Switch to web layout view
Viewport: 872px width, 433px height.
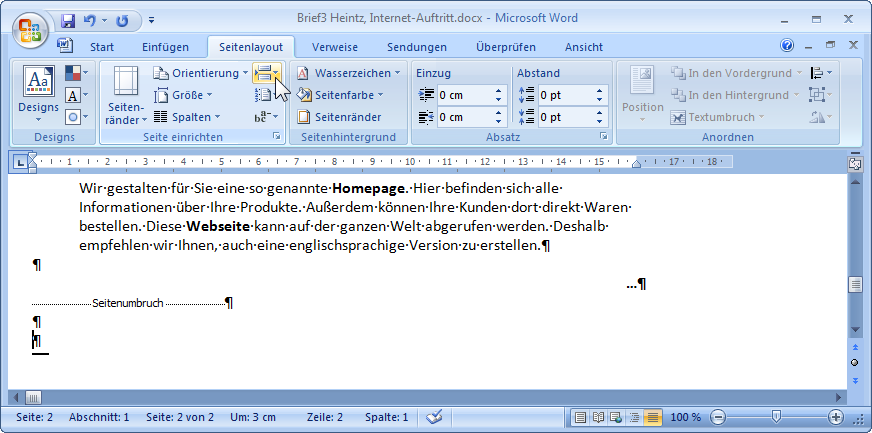click(x=616, y=417)
